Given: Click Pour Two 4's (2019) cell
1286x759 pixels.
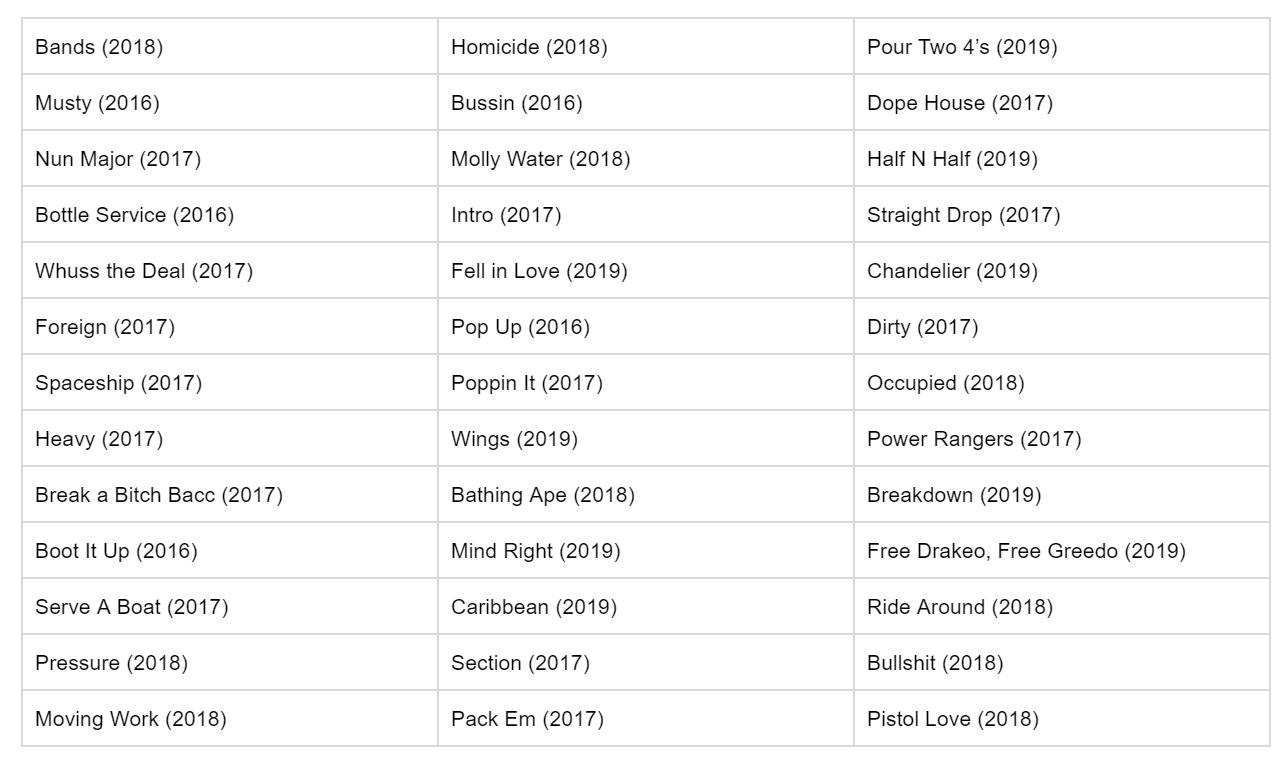Looking at the screenshot, I should click(x=1062, y=46).
